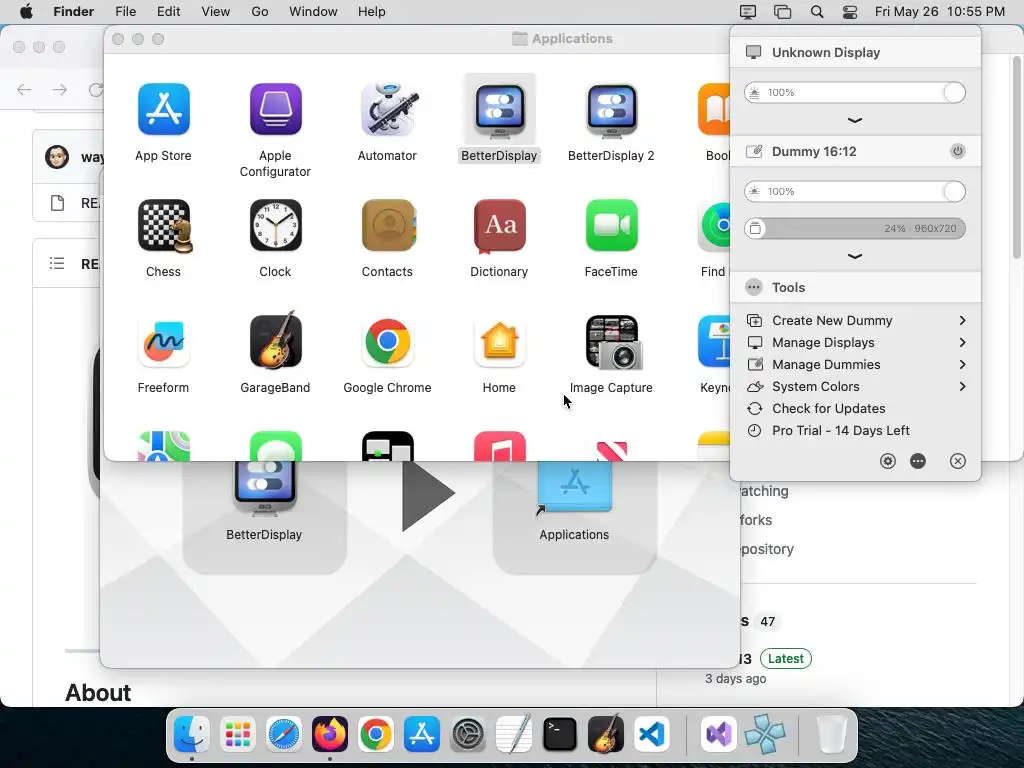Open Terminal from the Dock
1024x768 pixels.
tap(560, 734)
